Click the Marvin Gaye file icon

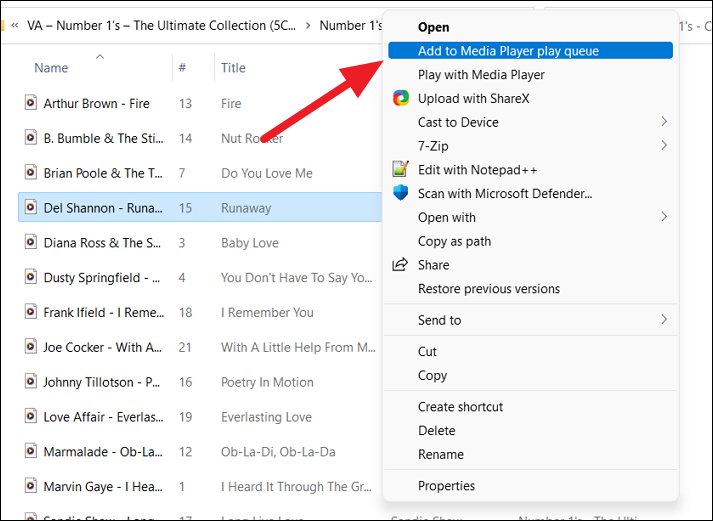[x=30, y=486]
